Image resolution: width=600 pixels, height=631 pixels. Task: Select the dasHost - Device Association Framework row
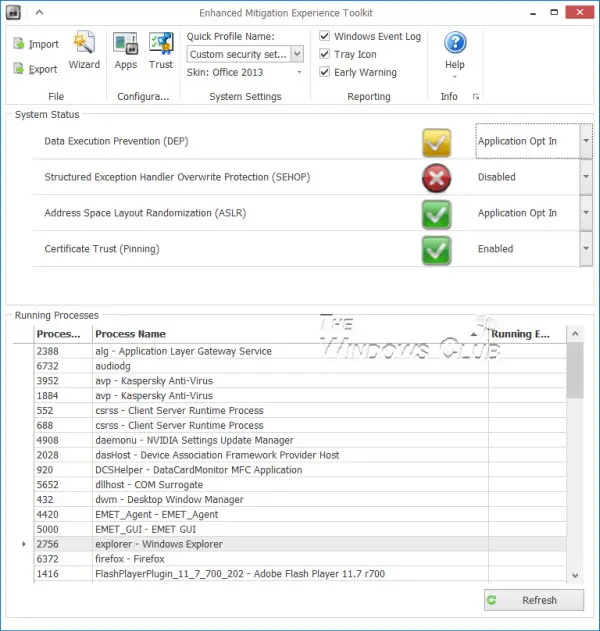pyautogui.click(x=300, y=456)
